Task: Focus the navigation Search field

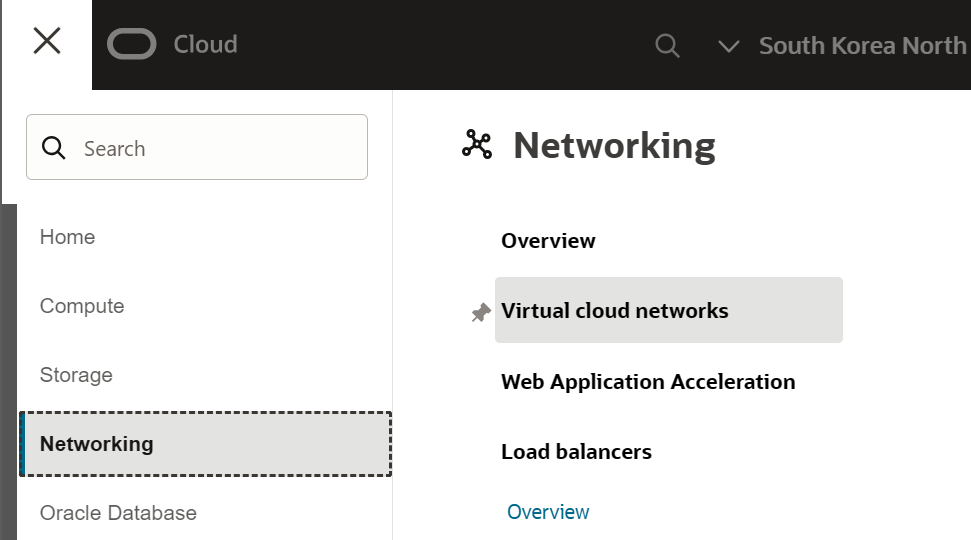Action: pos(197,147)
